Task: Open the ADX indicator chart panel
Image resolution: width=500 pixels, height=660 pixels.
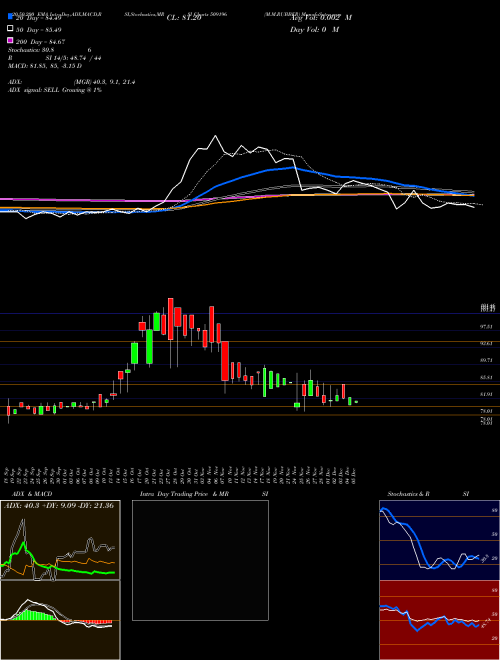Action: pos(60,540)
